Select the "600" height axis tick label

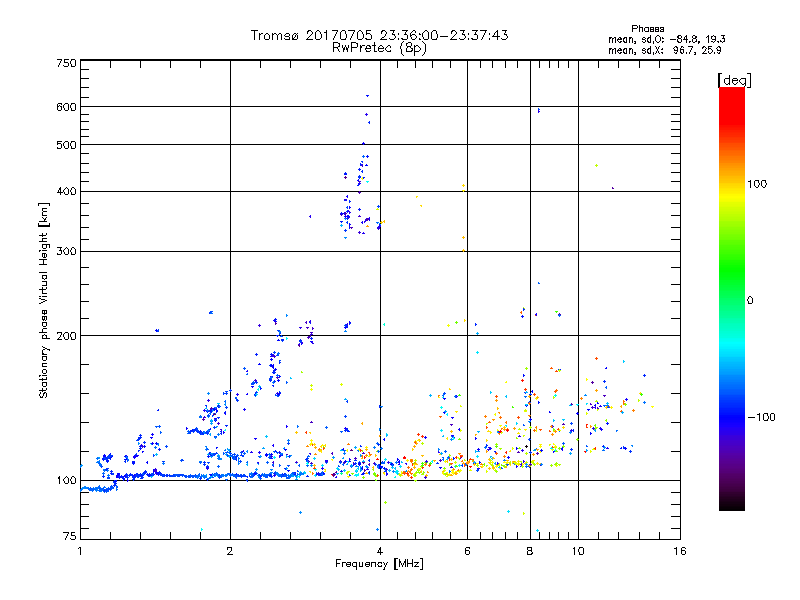67,107
